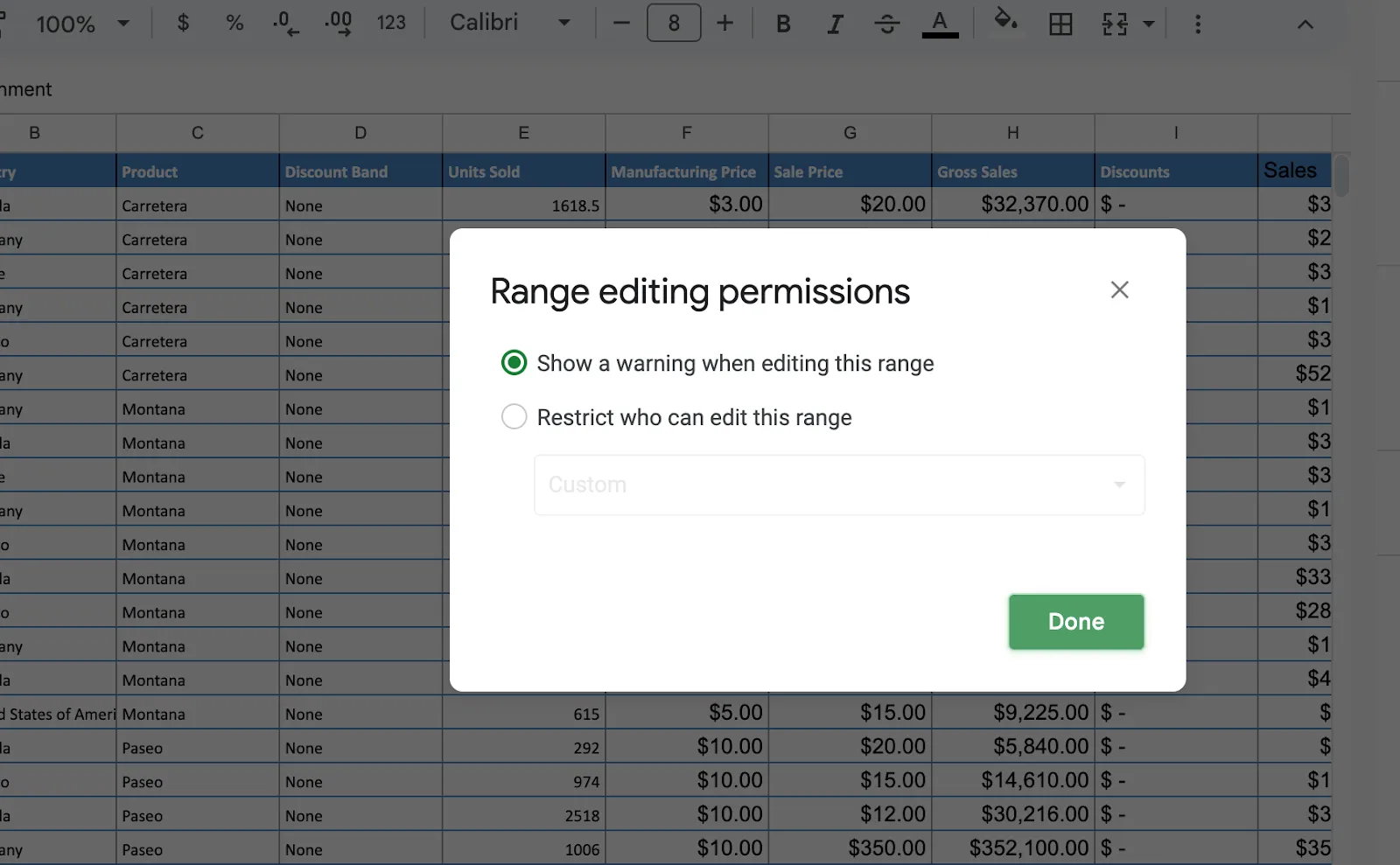Decrease font size with minus button
The image size is (1400, 865).
pos(621,23)
